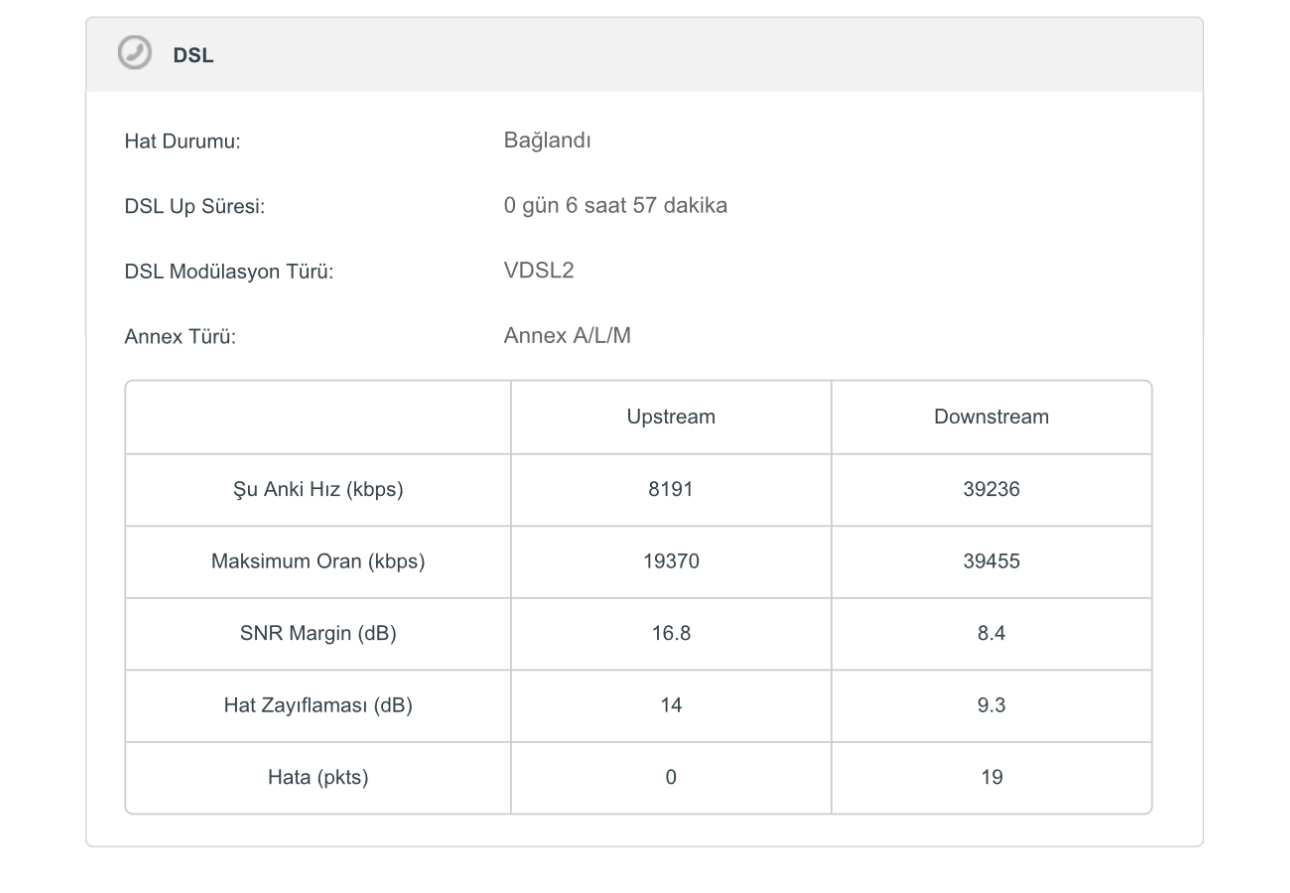
Task: Click downstream current speed 39236
Action: 991,490
